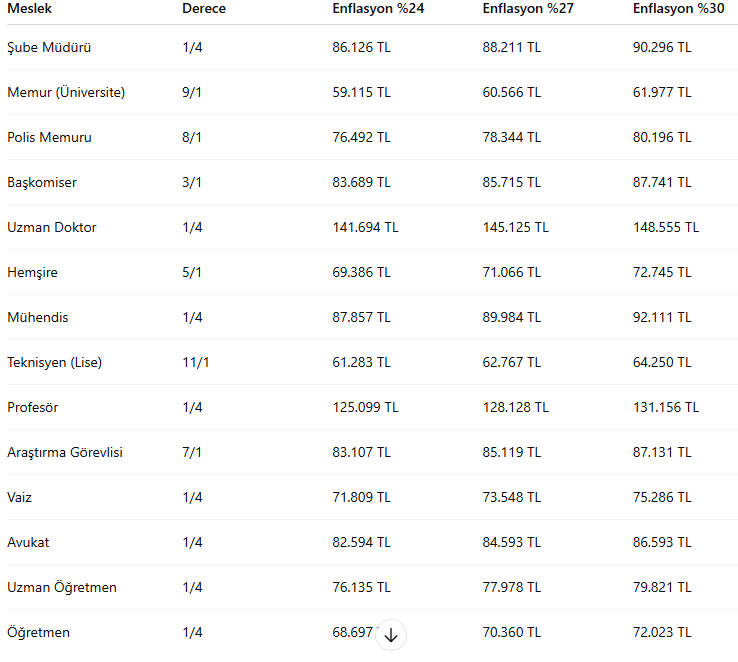This screenshot has height=662, width=738.
Task: Select the Hemşire profession cell
Action: tap(32, 272)
